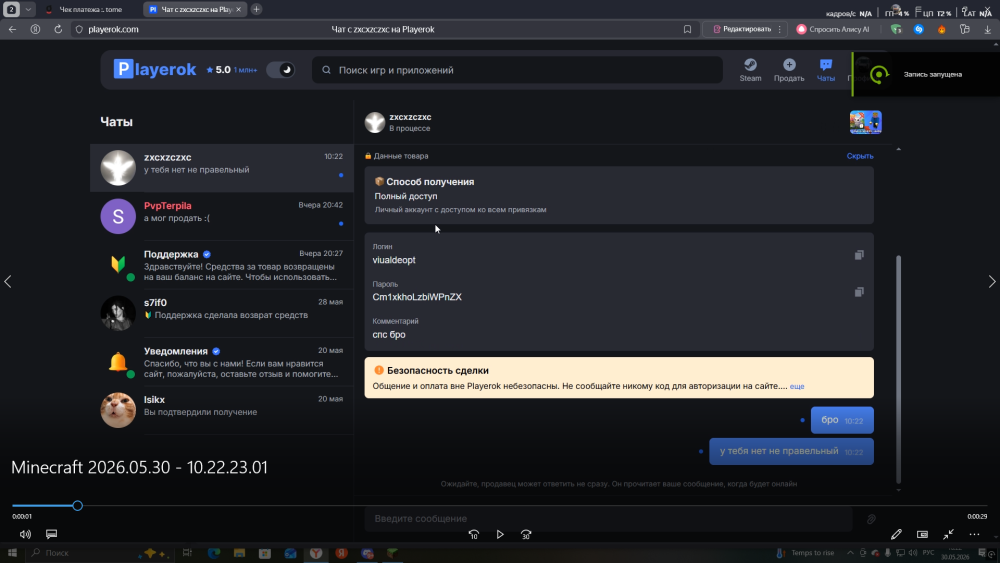The width and height of the screenshot is (1000, 563).
Task: Copy the password using its copy icon
Action: 859,292
